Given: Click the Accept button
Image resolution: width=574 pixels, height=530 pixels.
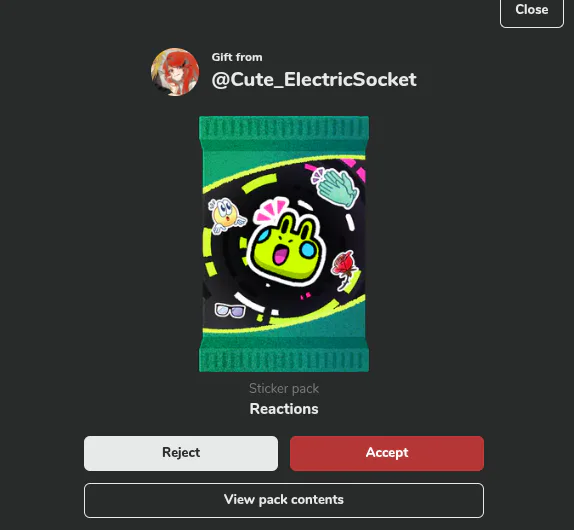Looking at the screenshot, I should [387, 453].
